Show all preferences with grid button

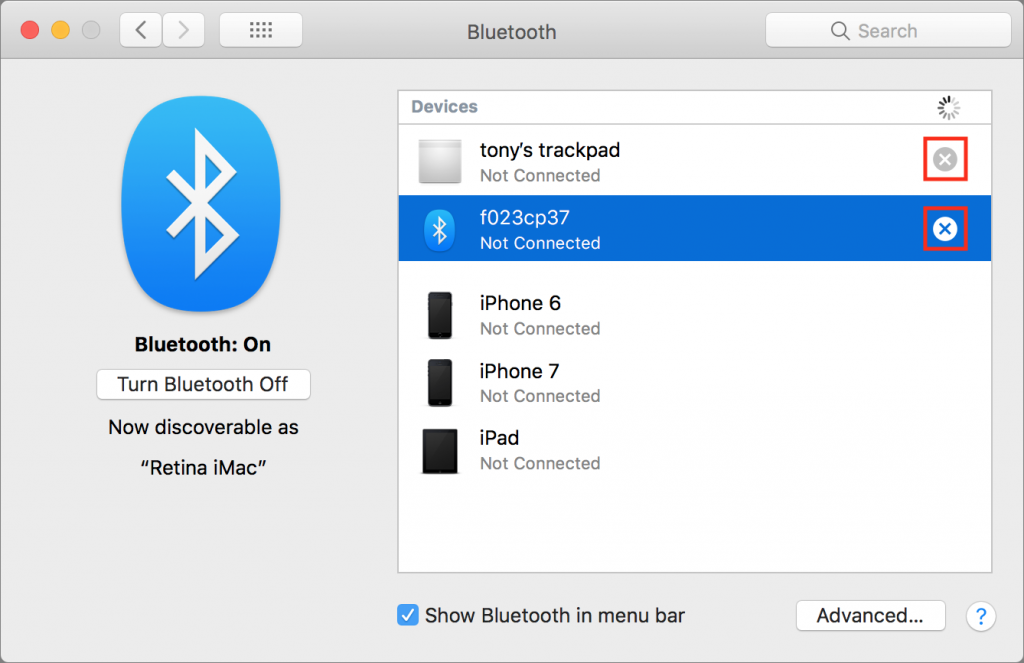pos(261,30)
